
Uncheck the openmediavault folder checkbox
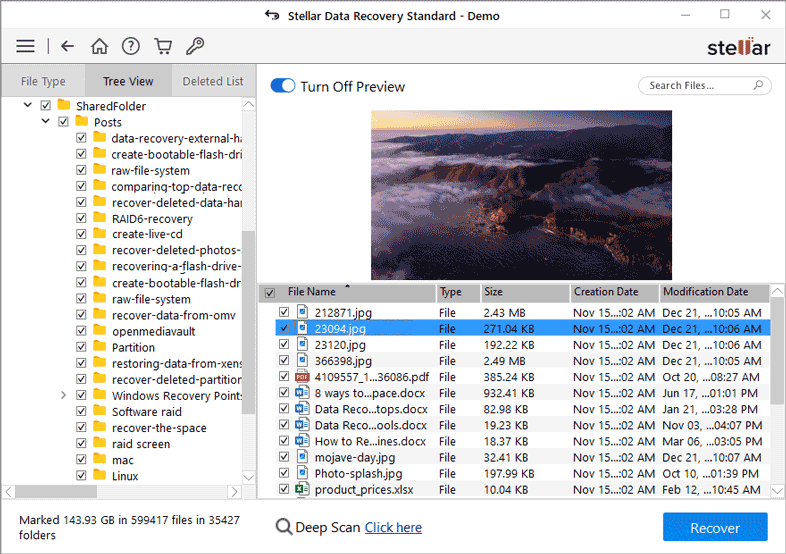point(81,331)
